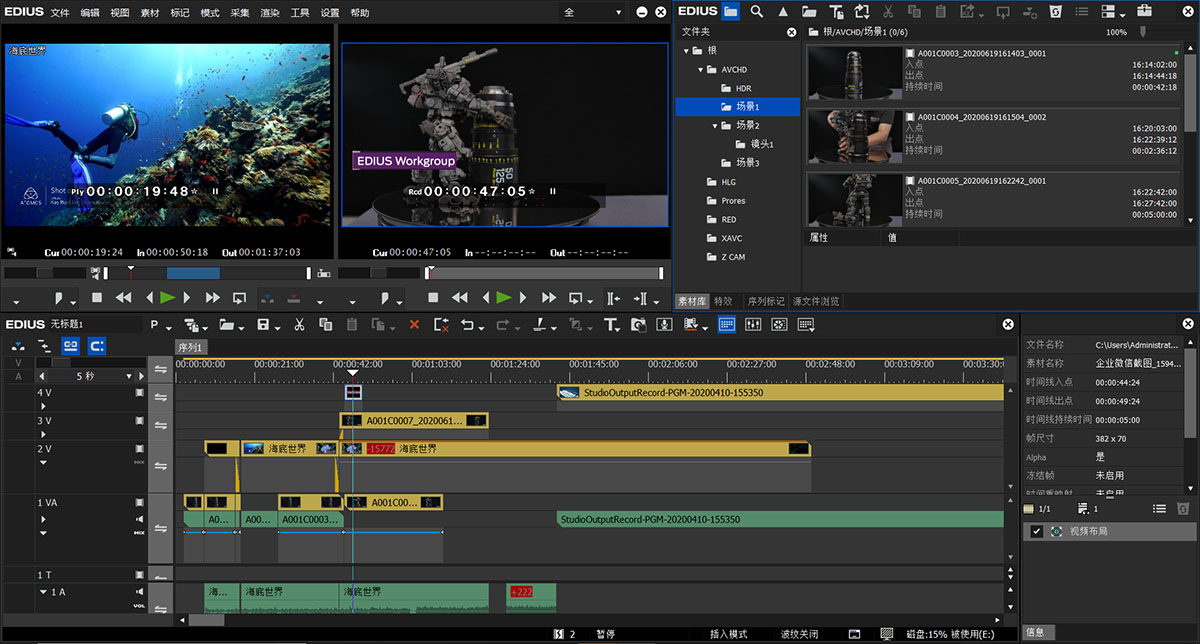The image size is (1200, 644).
Task: Toggle the 视频布局 checkbox in info panel
Action: click(x=1037, y=531)
